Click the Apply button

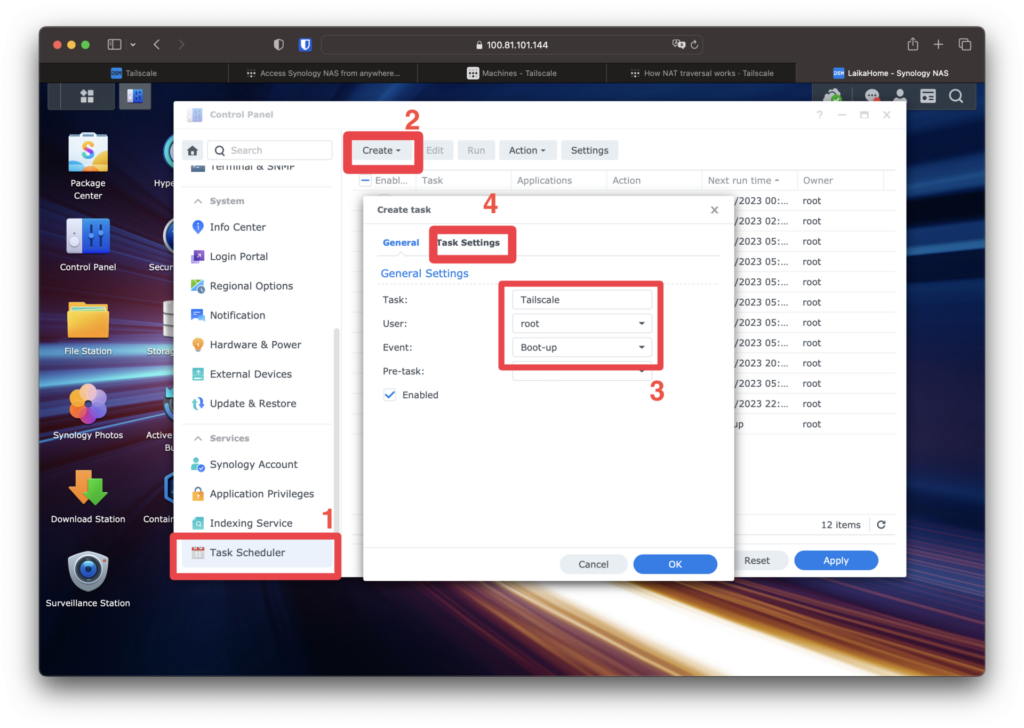[836, 560]
